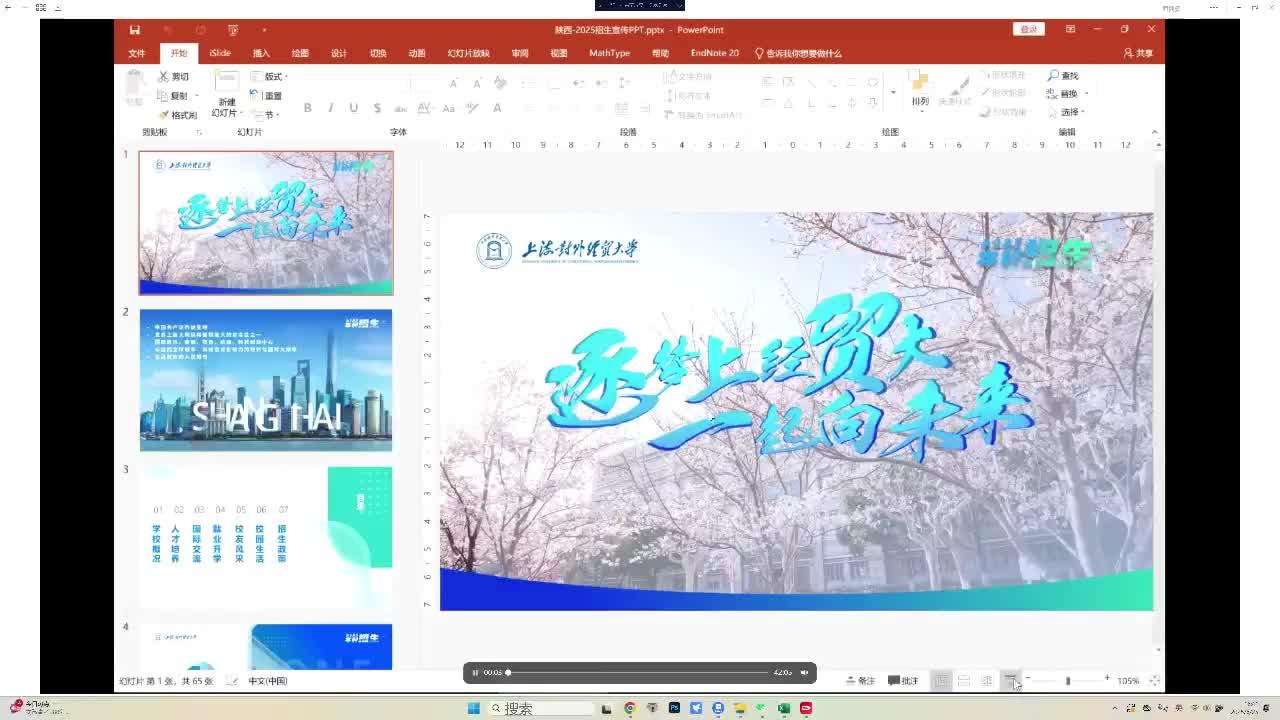Click the 排列 arrange button
Viewport: 1280px width, 720px height.
920,89
